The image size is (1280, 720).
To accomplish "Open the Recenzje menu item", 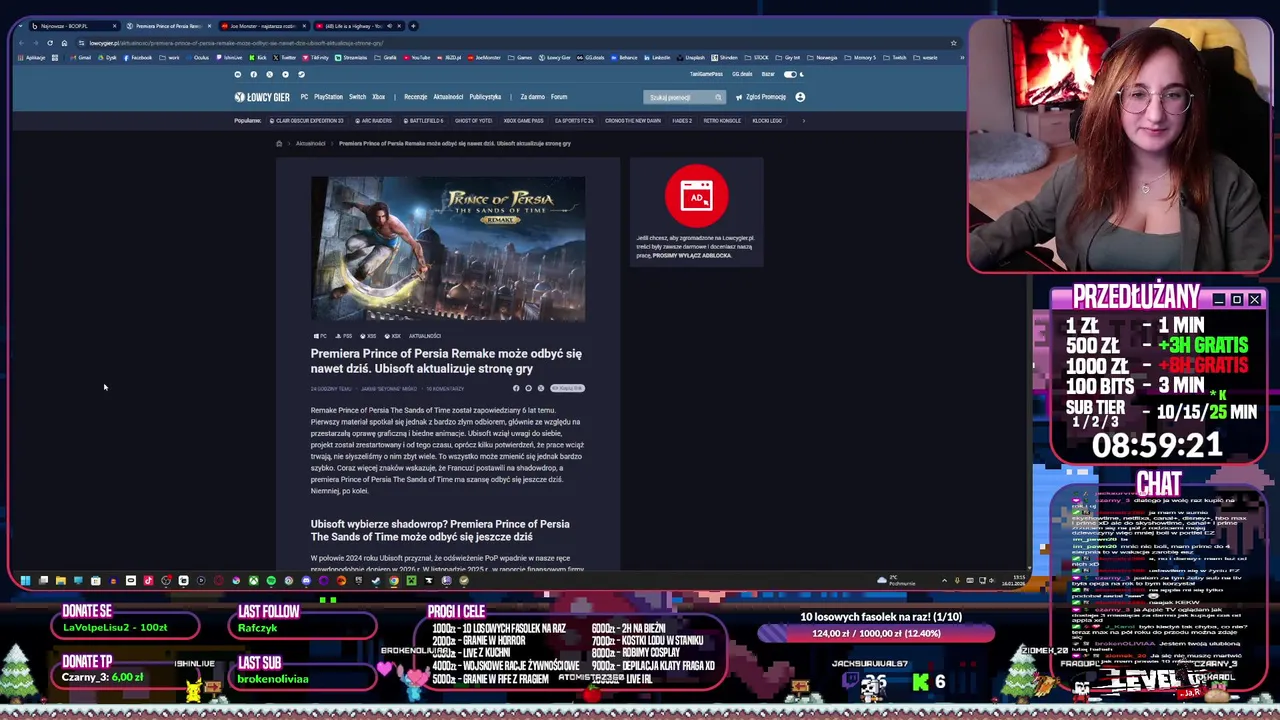I will tap(416, 97).
